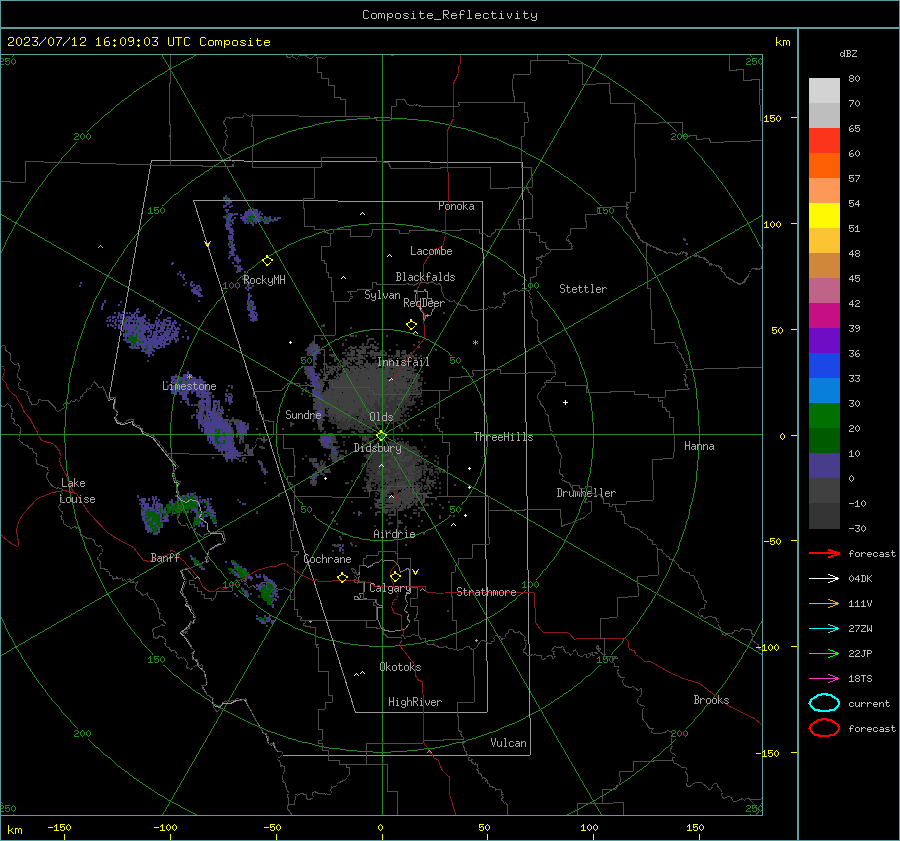Click the Innisfail label on the map

click(403, 362)
